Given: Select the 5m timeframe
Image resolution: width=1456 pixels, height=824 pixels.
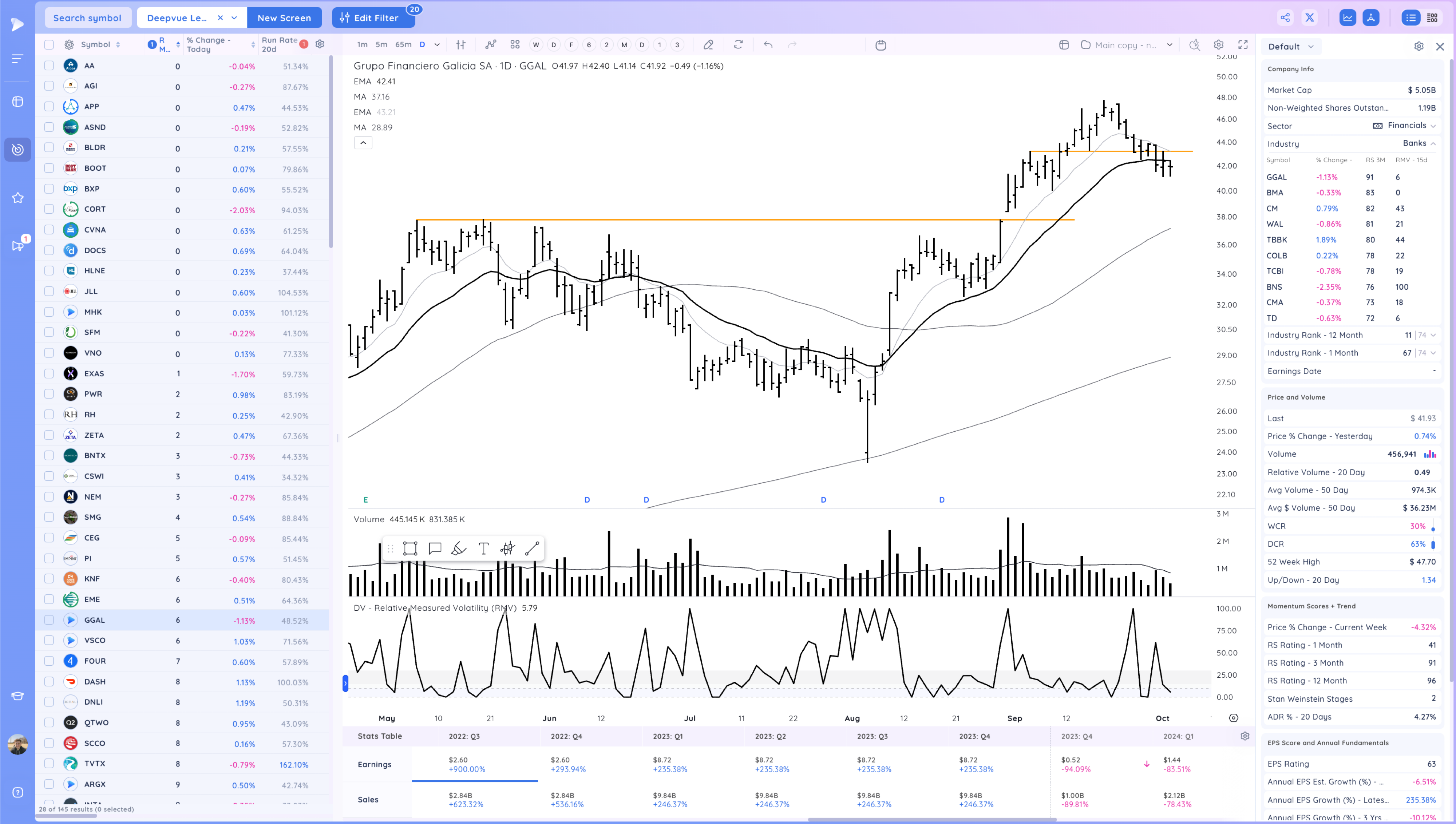Looking at the screenshot, I should pos(381,45).
